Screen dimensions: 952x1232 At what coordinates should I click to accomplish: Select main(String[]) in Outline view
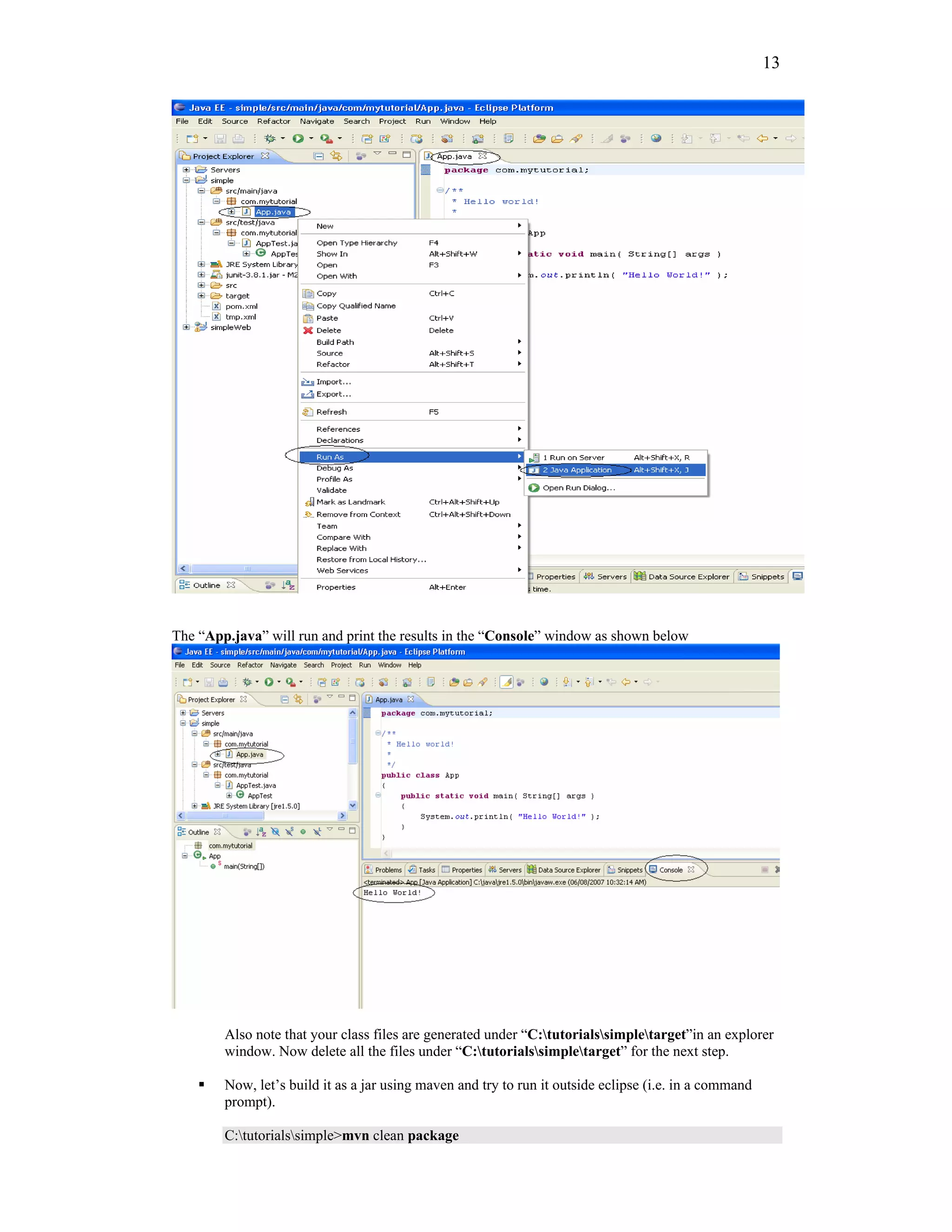244,867
